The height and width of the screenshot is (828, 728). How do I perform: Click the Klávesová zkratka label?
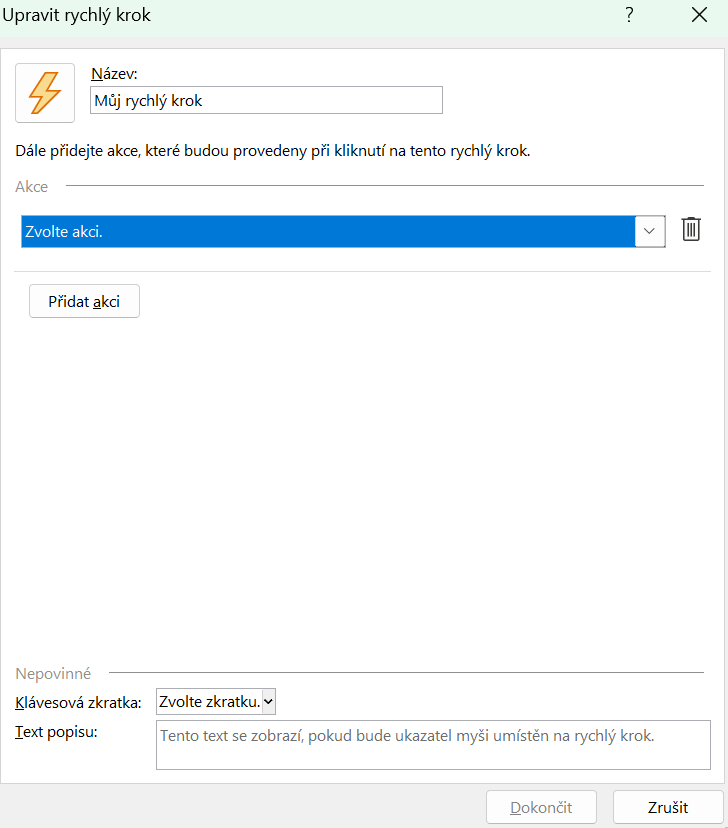(79, 702)
